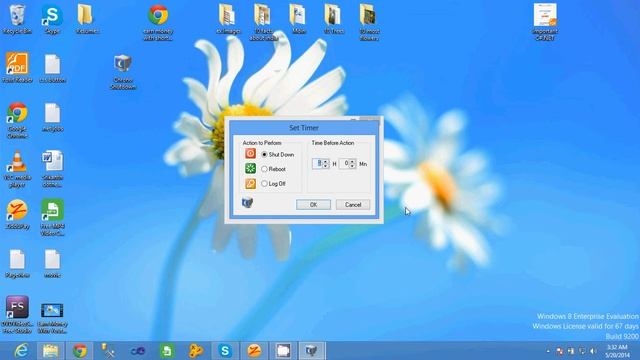Select the plain folder icon next to Skype shortcut

tap(86, 19)
